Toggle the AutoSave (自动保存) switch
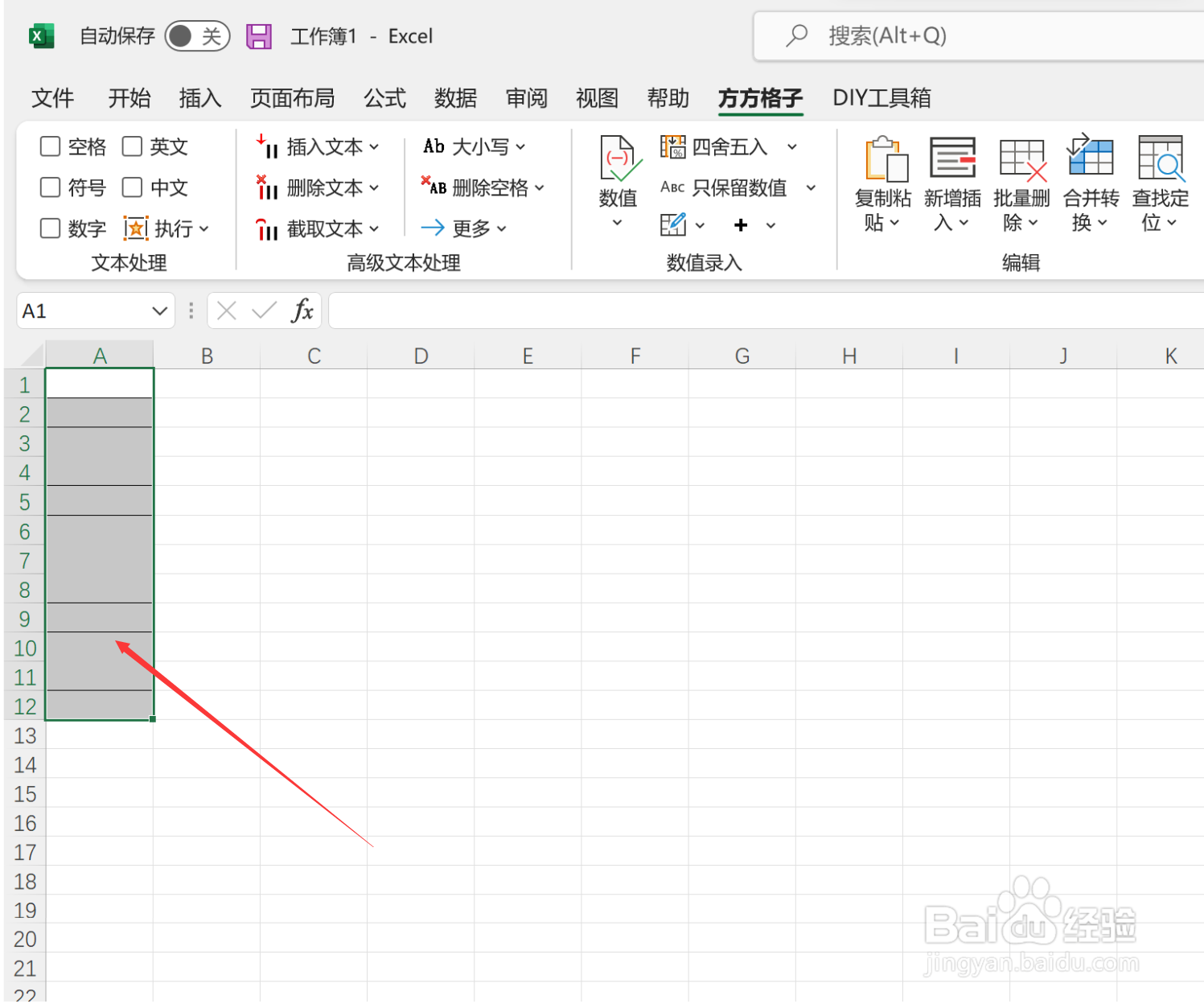Screen dimensions: 1204x1004 pos(197,36)
